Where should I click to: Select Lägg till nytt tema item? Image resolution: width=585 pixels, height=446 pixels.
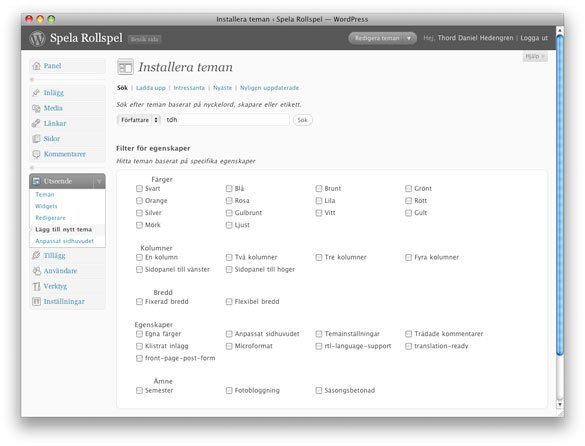(x=63, y=229)
